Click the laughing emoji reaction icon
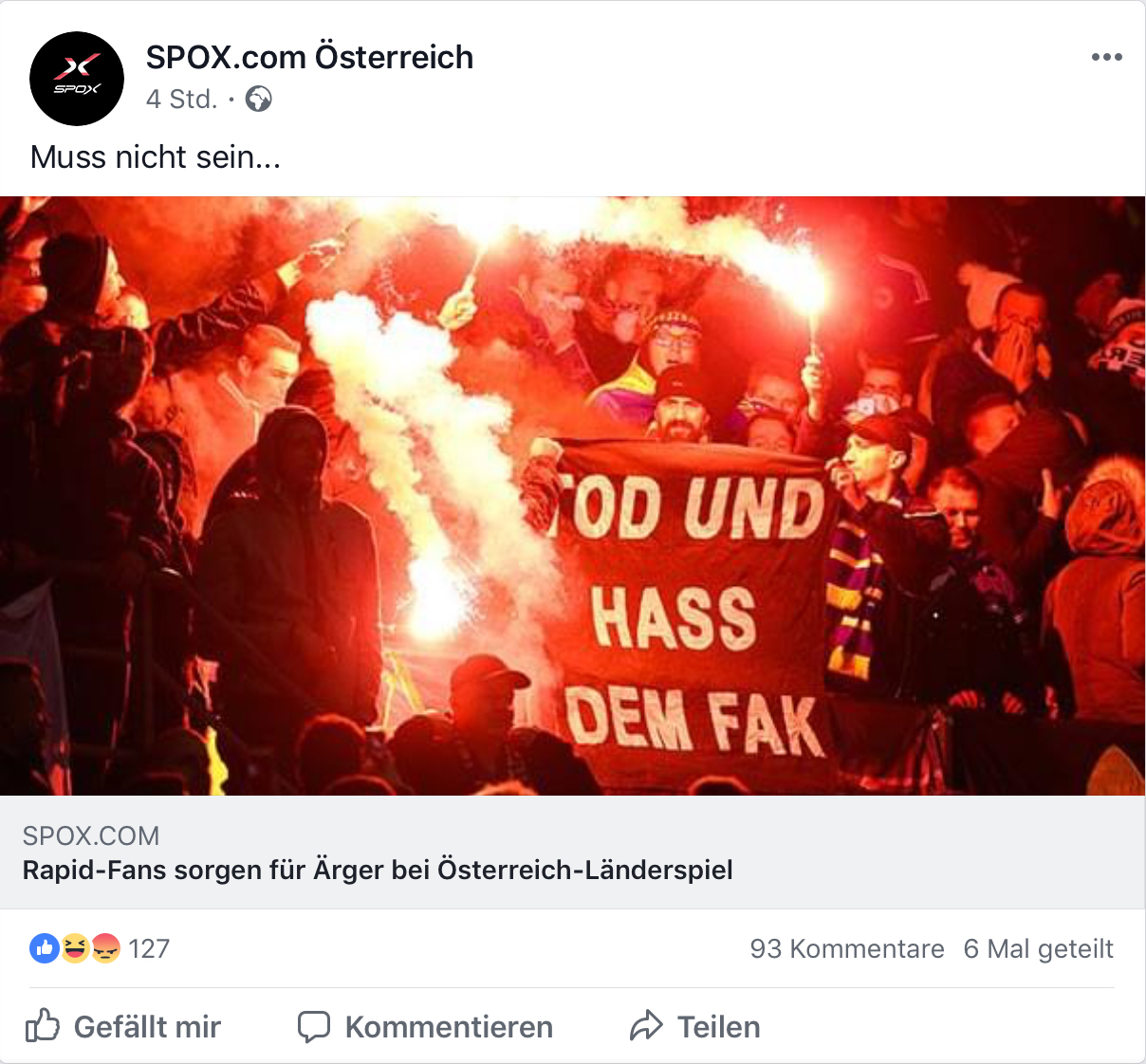Image resolution: width=1146 pixels, height=1064 pixels. [x=75, y=947]
